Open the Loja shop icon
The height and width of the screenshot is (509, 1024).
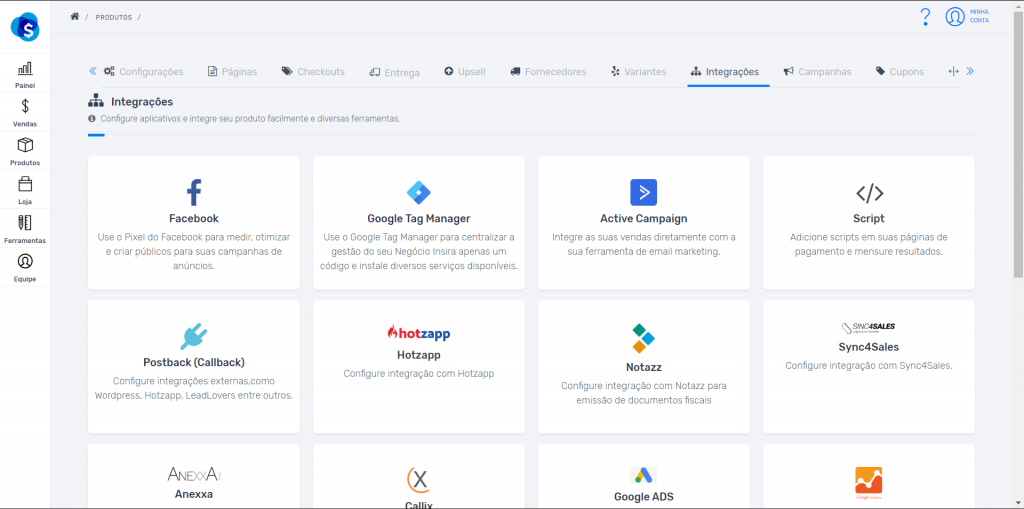pos(25,184)
